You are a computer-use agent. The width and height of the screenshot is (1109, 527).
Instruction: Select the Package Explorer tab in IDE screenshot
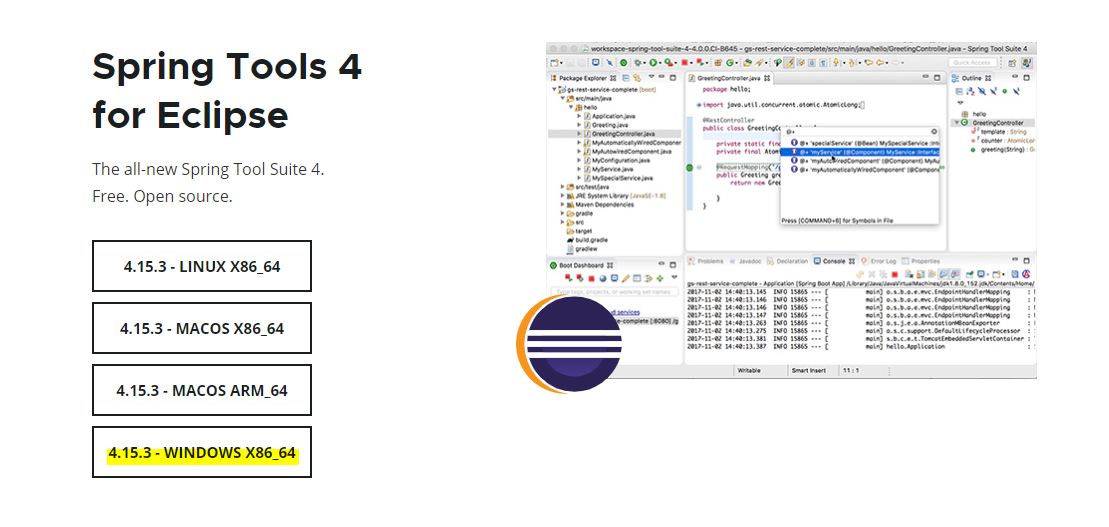pos(582,78)
